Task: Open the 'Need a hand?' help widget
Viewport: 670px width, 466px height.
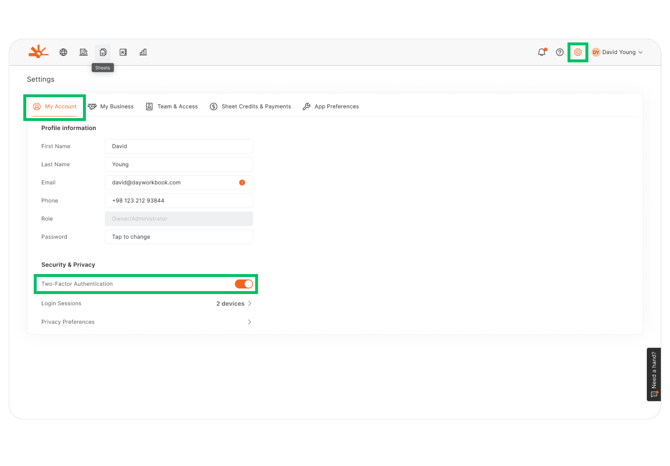Action: 654,374
